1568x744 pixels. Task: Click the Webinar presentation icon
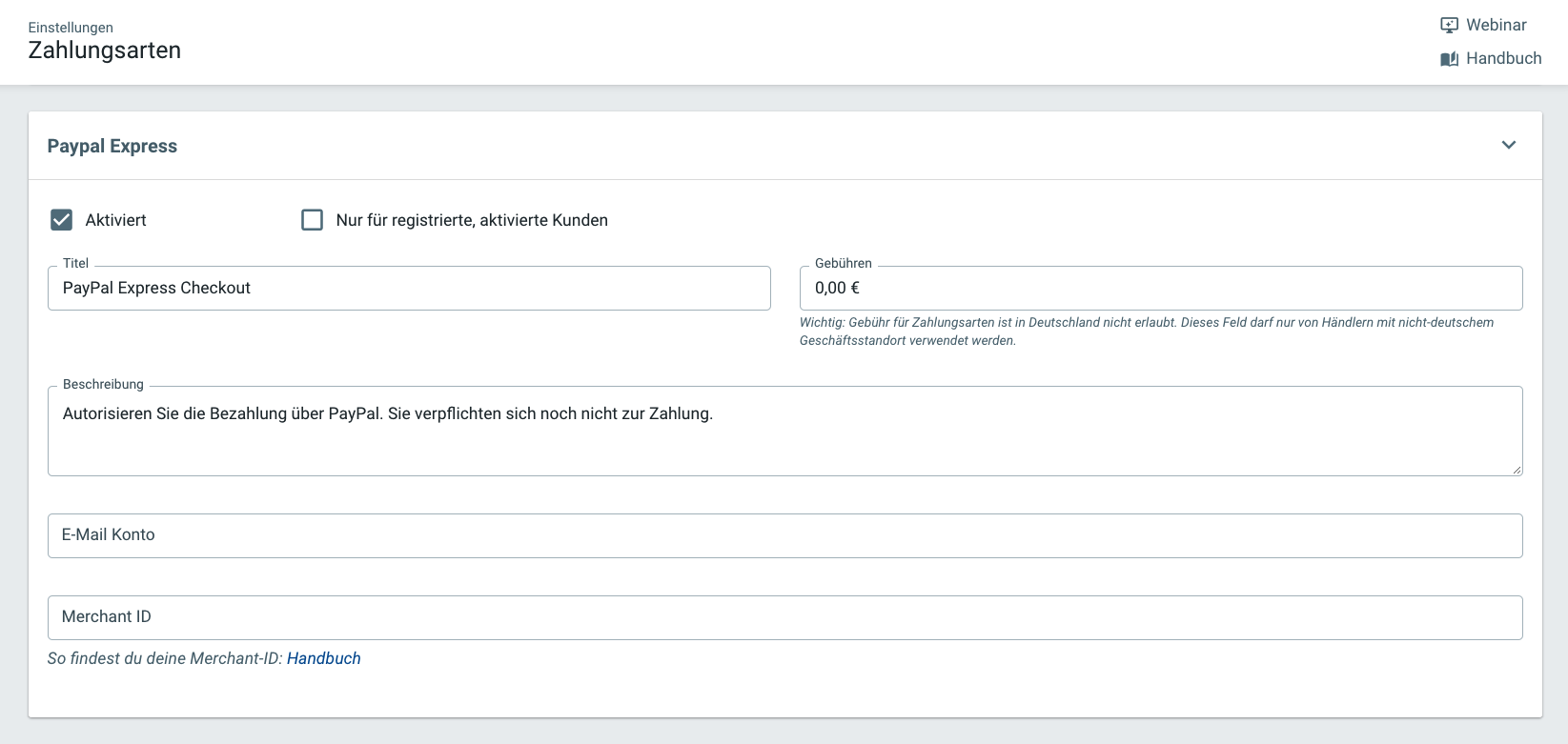pyautogui.click(x=1449, y=26)
